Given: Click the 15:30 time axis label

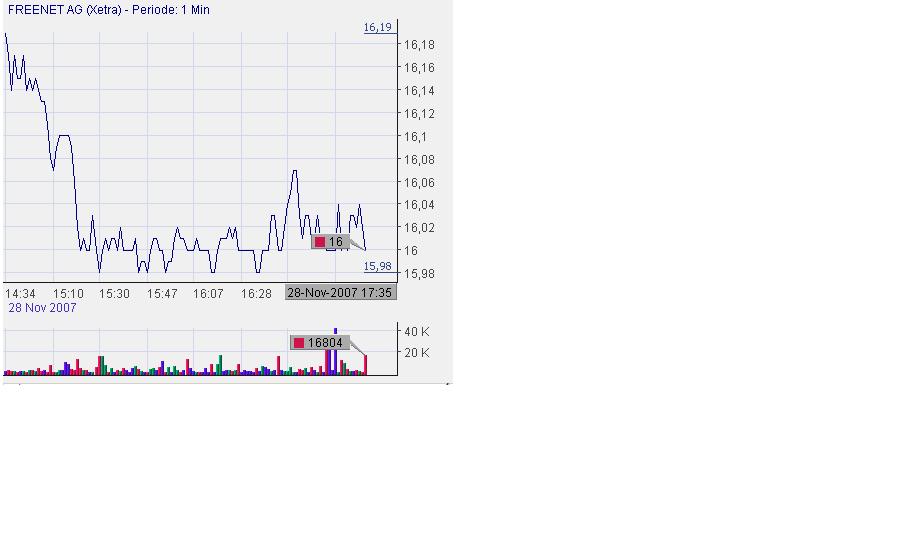Looking at the screenshot, I should tap(115, 294).
